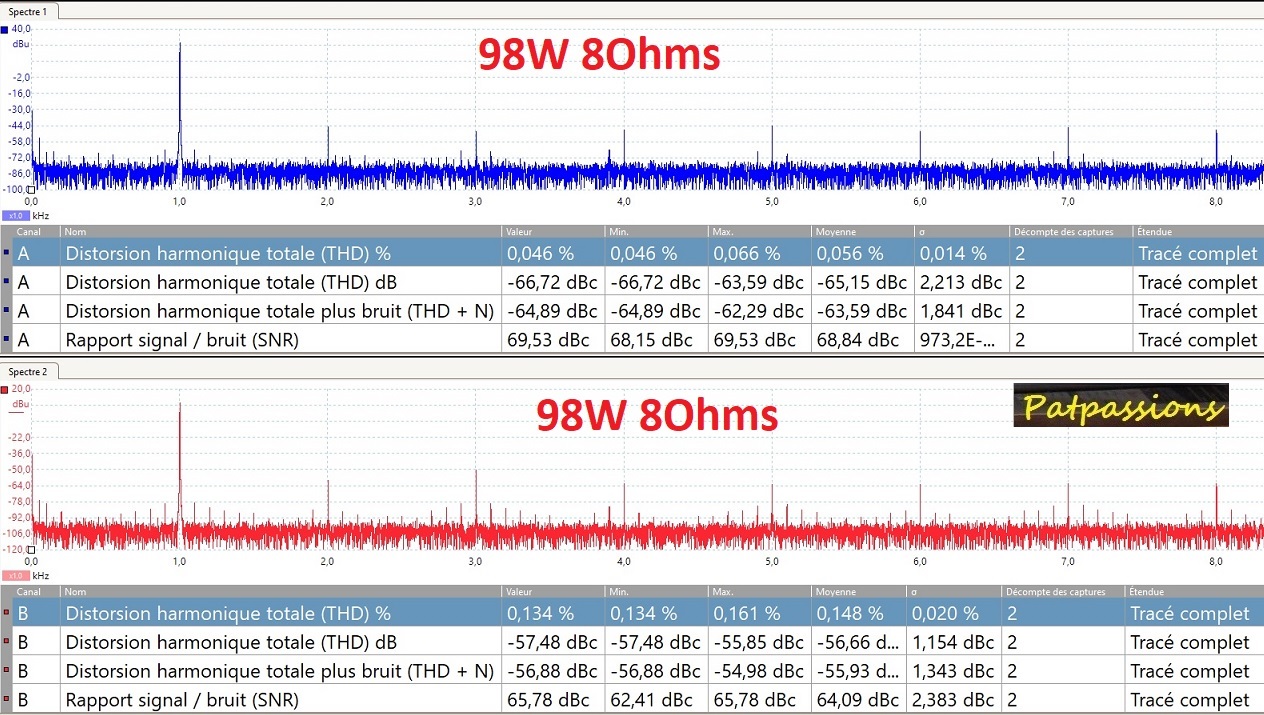Screen dimensions: 1264x715
Task: Select channel A SNR measurement row
Action: [280, 340]
